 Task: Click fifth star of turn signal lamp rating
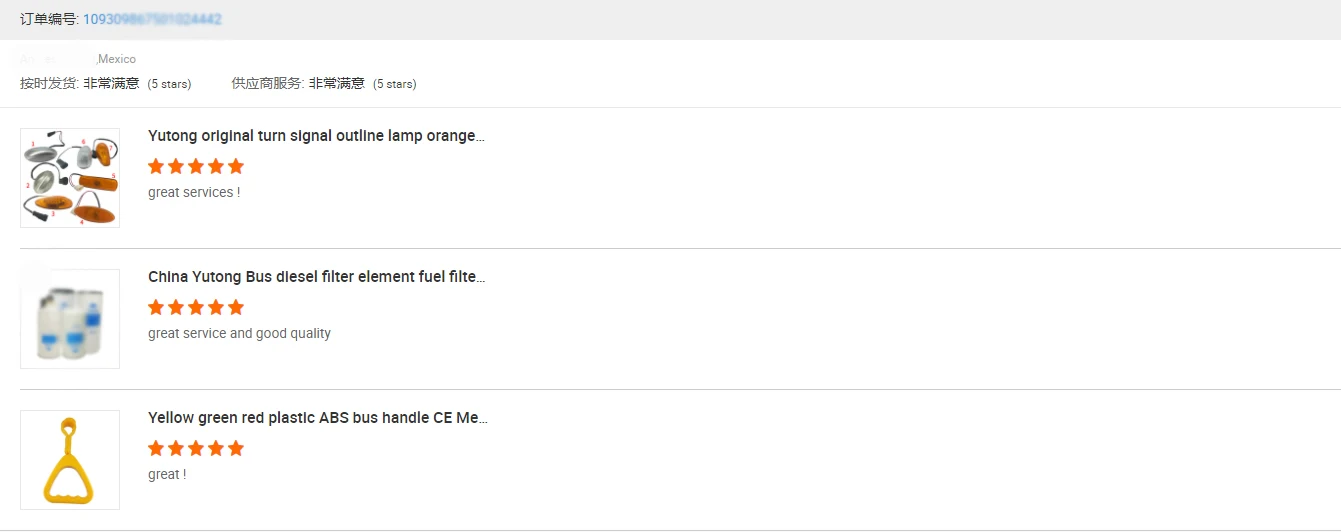tap(236, 166)
